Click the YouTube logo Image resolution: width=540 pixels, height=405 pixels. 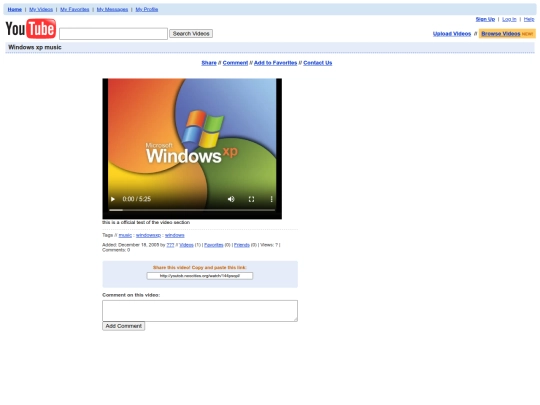[31, 29]
